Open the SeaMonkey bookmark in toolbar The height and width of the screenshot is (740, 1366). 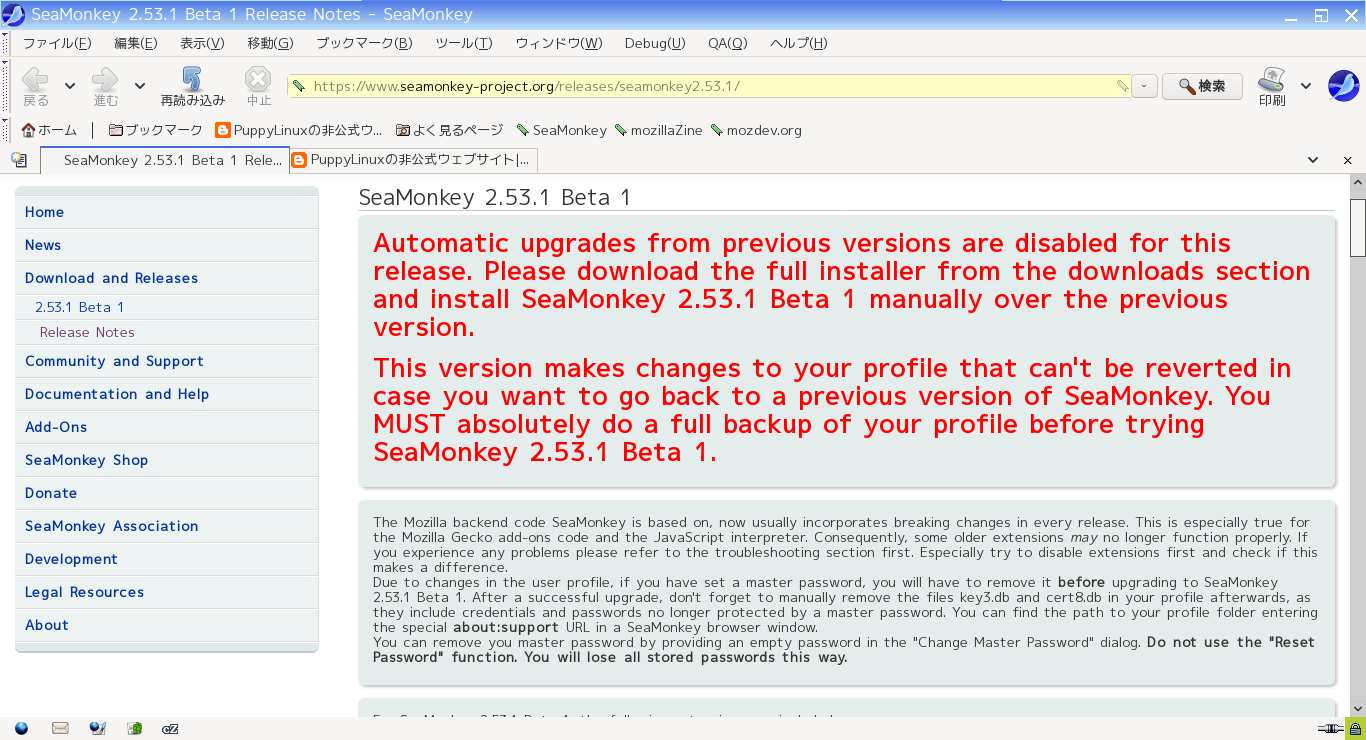[562, 130]
